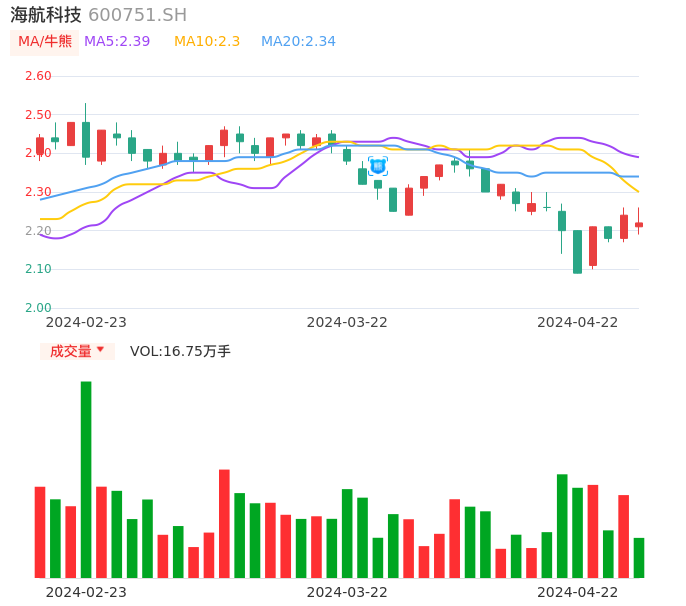Click the lowest green candlestick near 2.10
This screenshot has height=606, width=686.
click(x=578, y=252)
